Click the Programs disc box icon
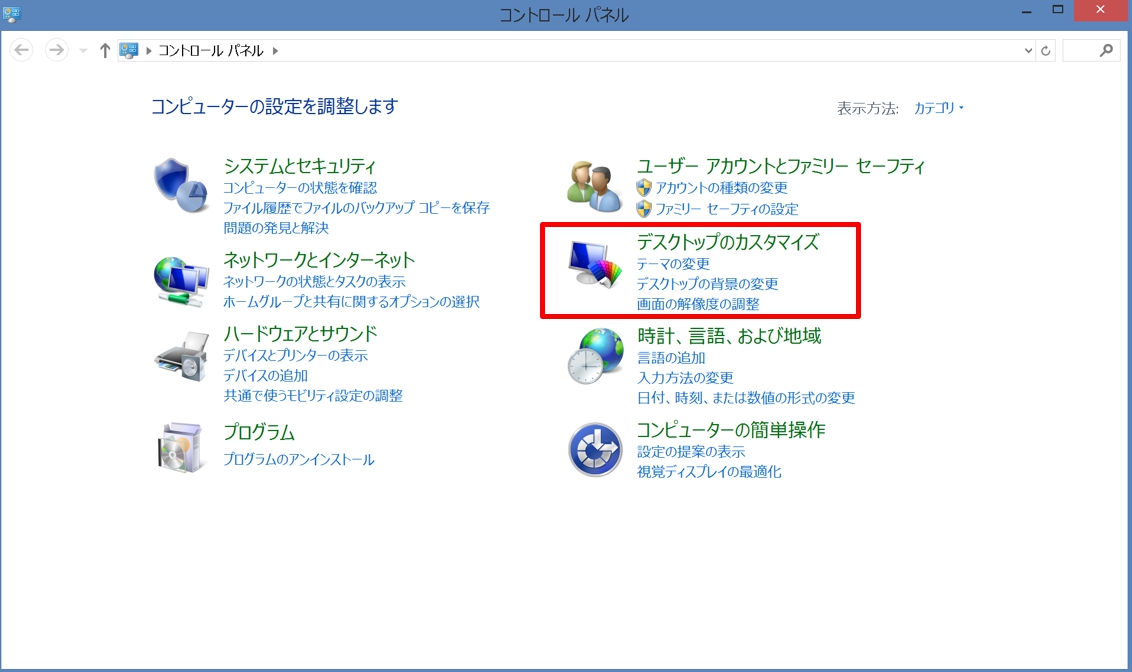This screenshot has height=672, width=1132. coord(180,448)
